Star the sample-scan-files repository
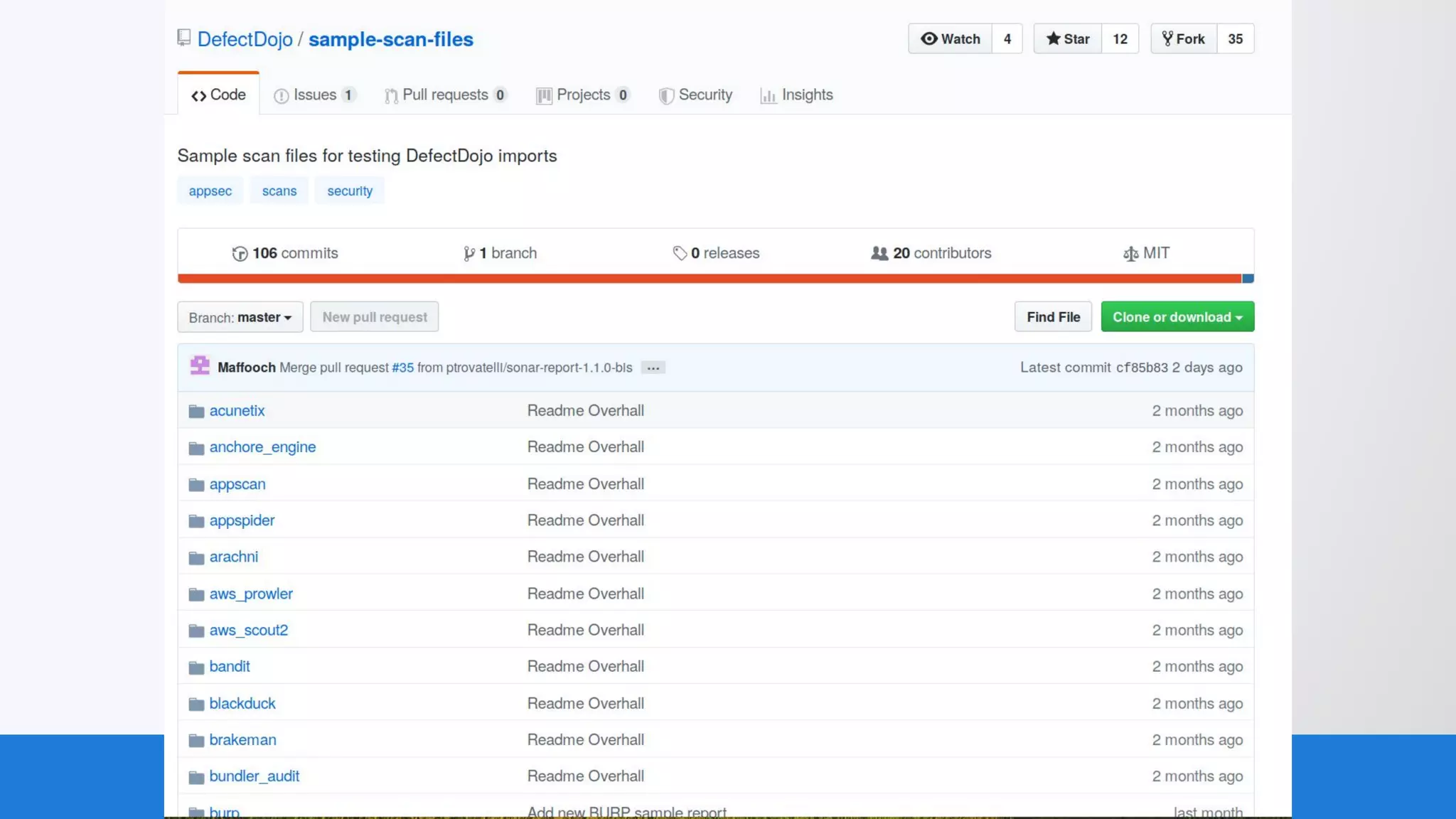 tap(1067, 39)
